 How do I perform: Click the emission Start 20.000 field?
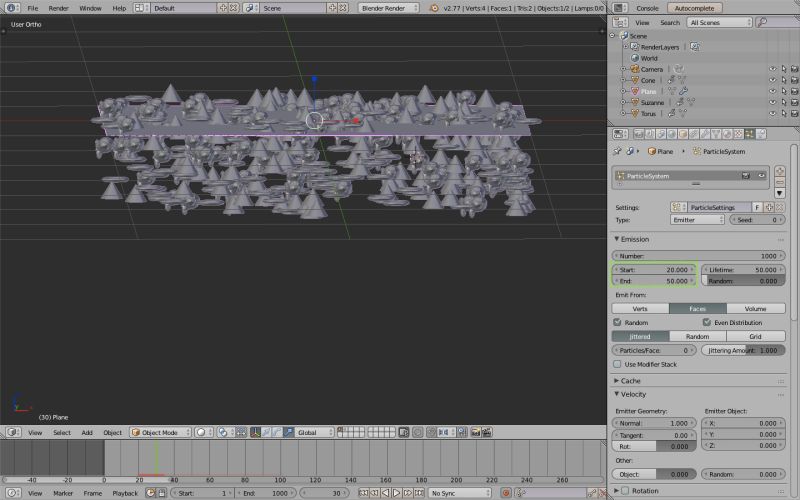click(654, 270)
